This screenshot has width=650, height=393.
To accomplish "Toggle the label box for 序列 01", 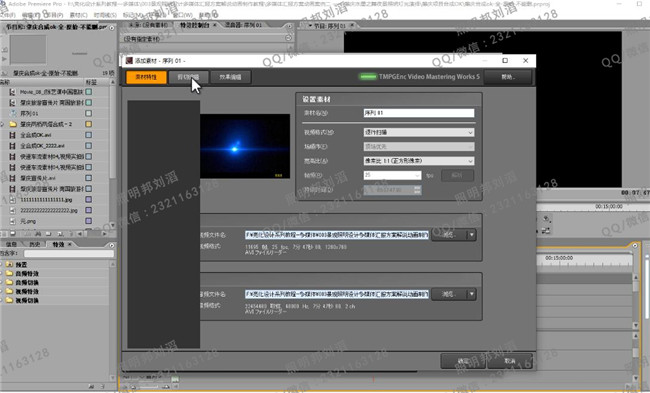I will 88,113.
